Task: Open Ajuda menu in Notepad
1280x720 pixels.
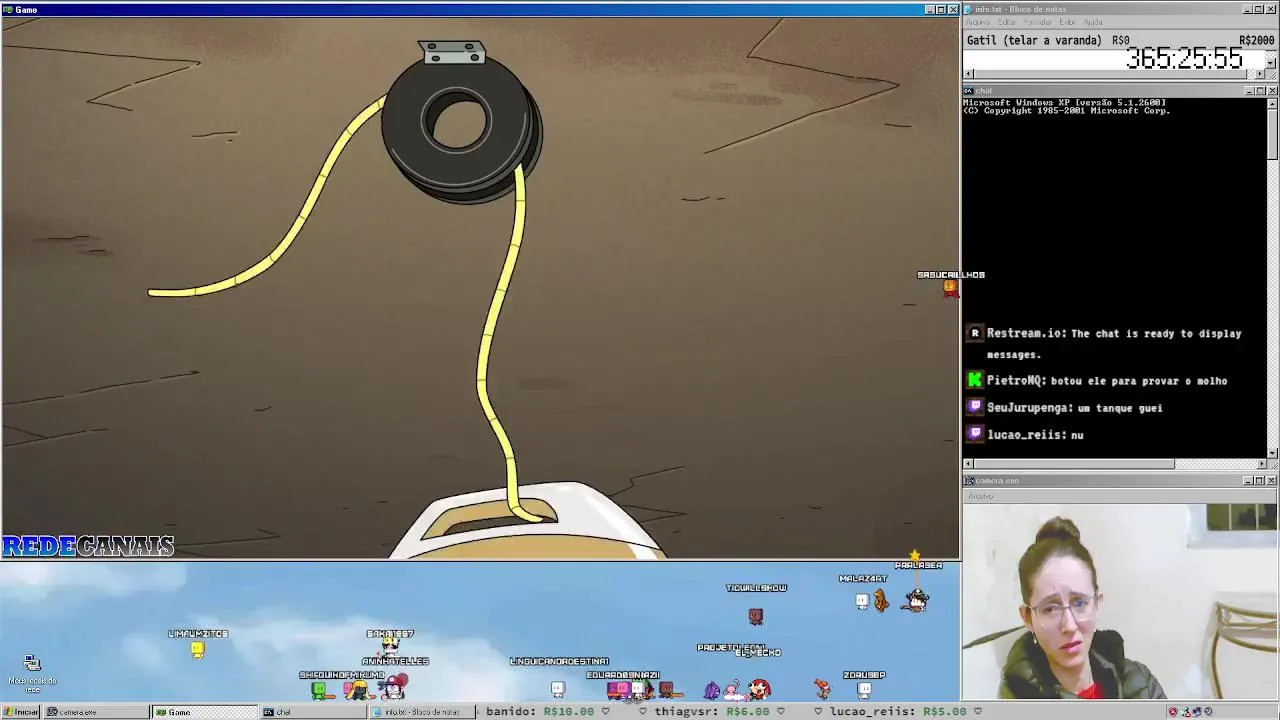Action: tap(1093, 22)
